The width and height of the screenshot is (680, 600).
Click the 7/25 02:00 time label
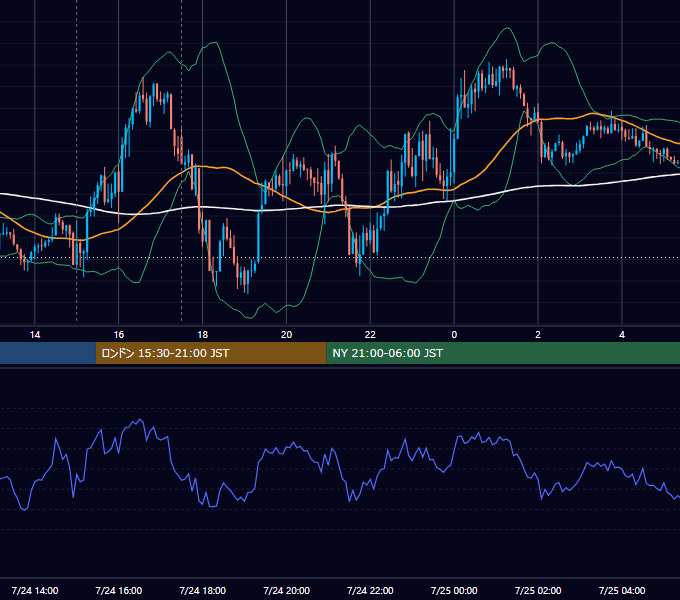pos(538,590)
